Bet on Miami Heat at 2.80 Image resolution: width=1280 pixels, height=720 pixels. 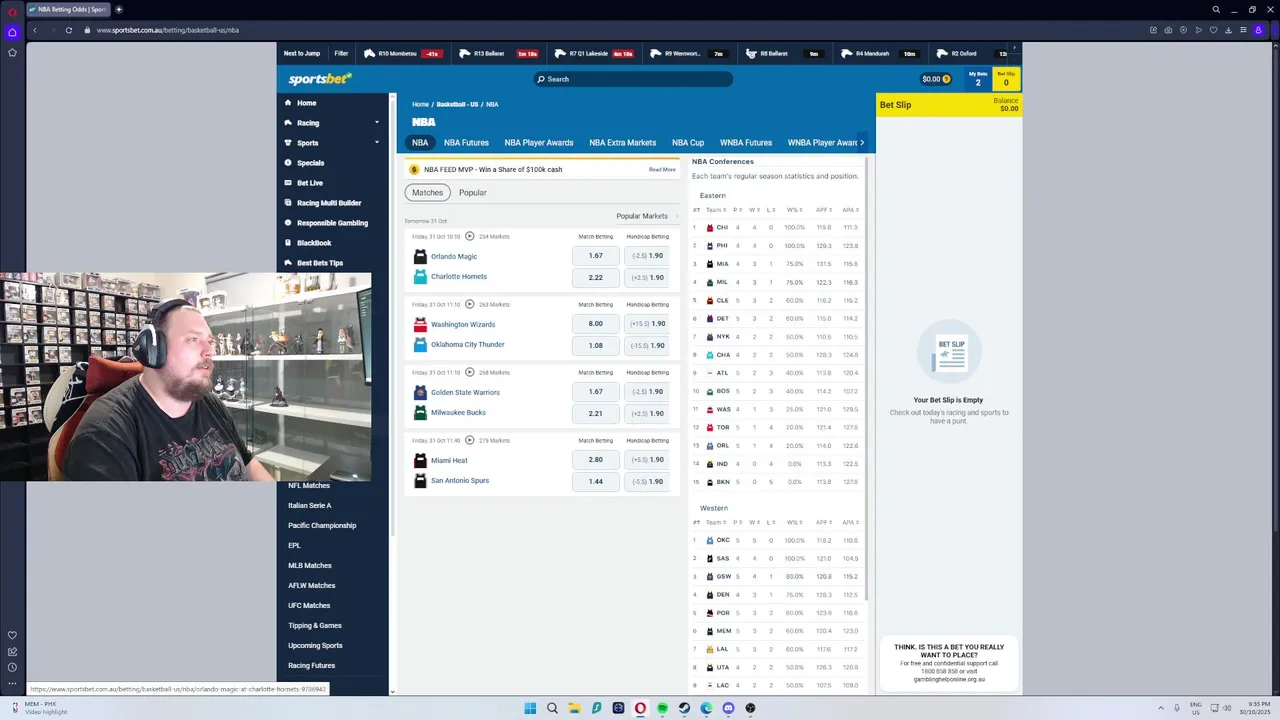coord(596,460)
